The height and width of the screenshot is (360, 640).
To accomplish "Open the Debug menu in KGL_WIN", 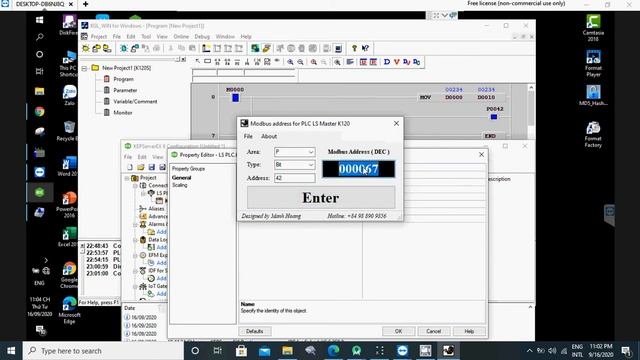I will coord(202,36).
